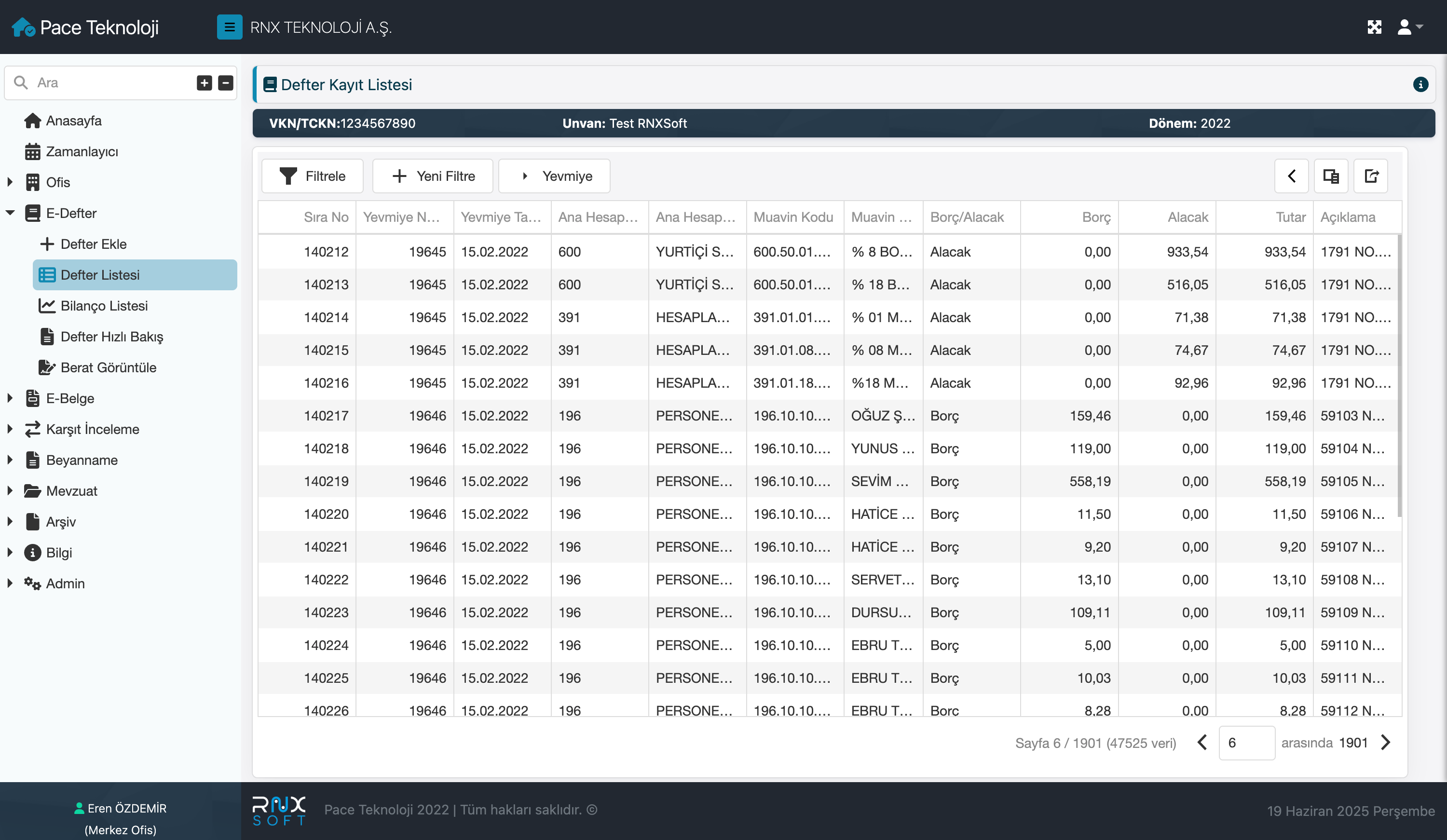Image resolution: width=1447 pixels, height=840 pixels.
Task: Go to the previous page arrow
Action: (x=1202, y=743)
